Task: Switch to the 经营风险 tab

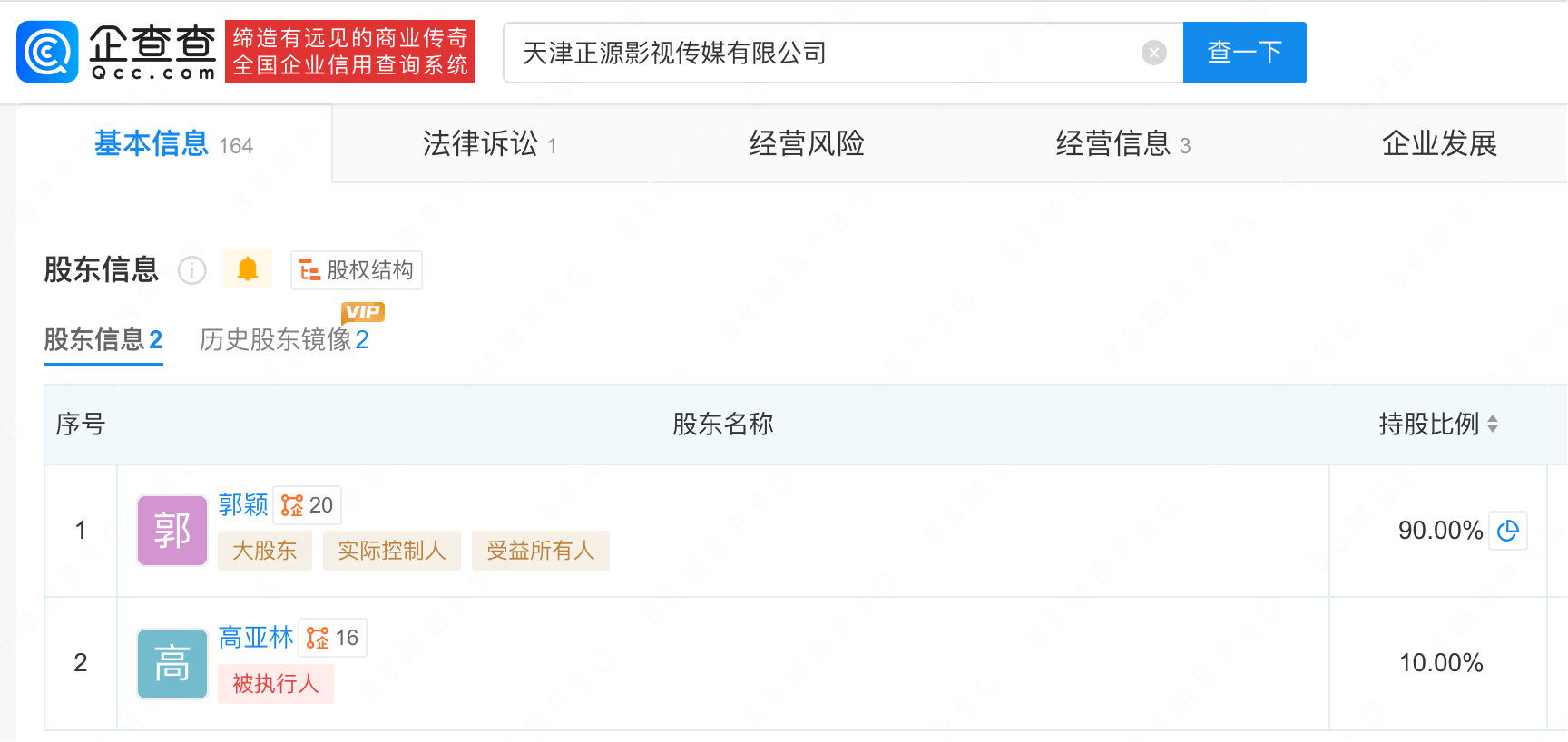Action: [x=807, y=144]
